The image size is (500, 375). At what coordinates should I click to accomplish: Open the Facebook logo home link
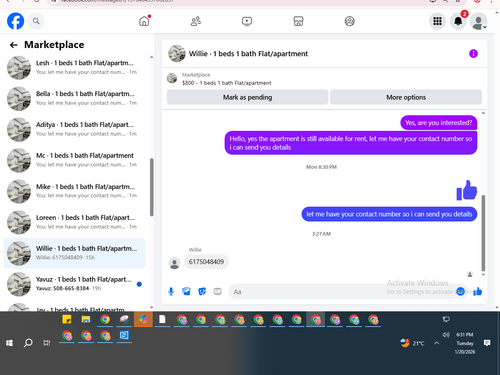(x=15, y=21)
